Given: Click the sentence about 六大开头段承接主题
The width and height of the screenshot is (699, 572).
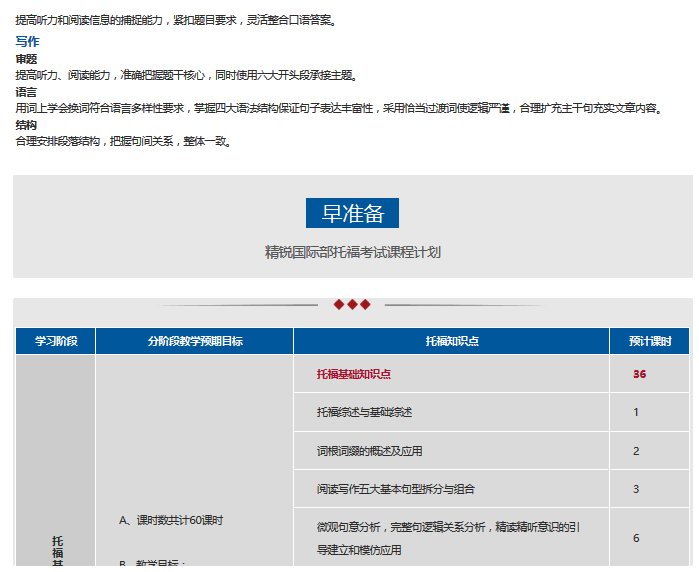Looking at the screenshot, I should point(187,75).
